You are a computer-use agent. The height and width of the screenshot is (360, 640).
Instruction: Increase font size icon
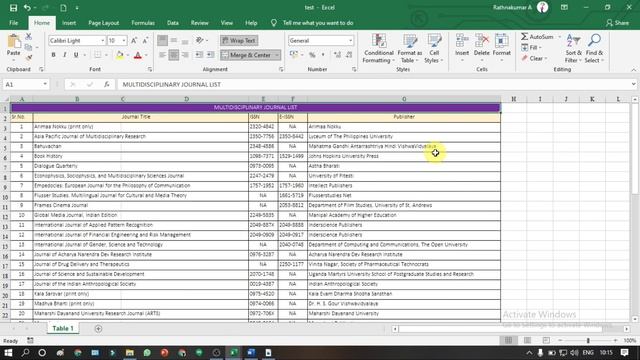134,40
